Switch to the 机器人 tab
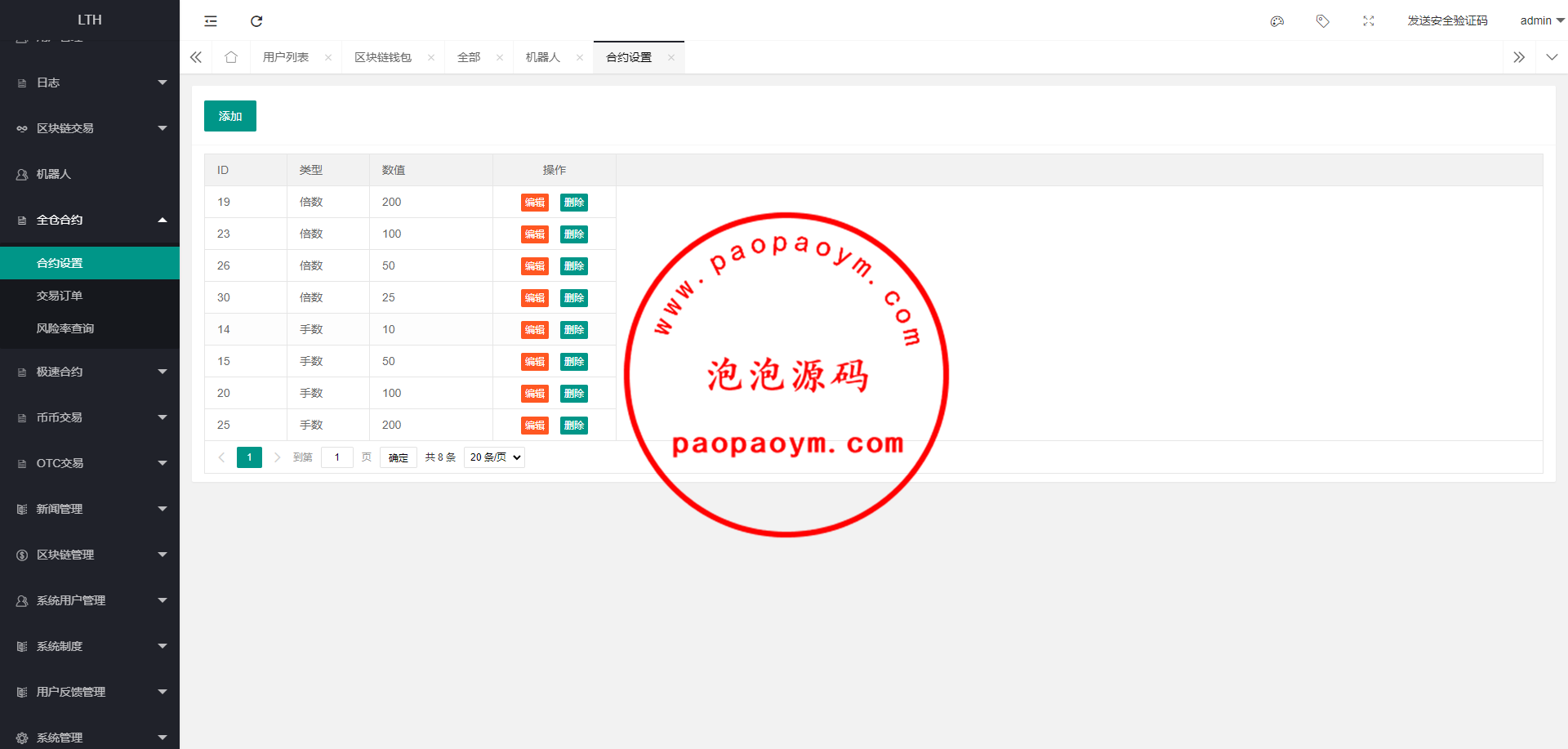 click(x=543, y=57)
